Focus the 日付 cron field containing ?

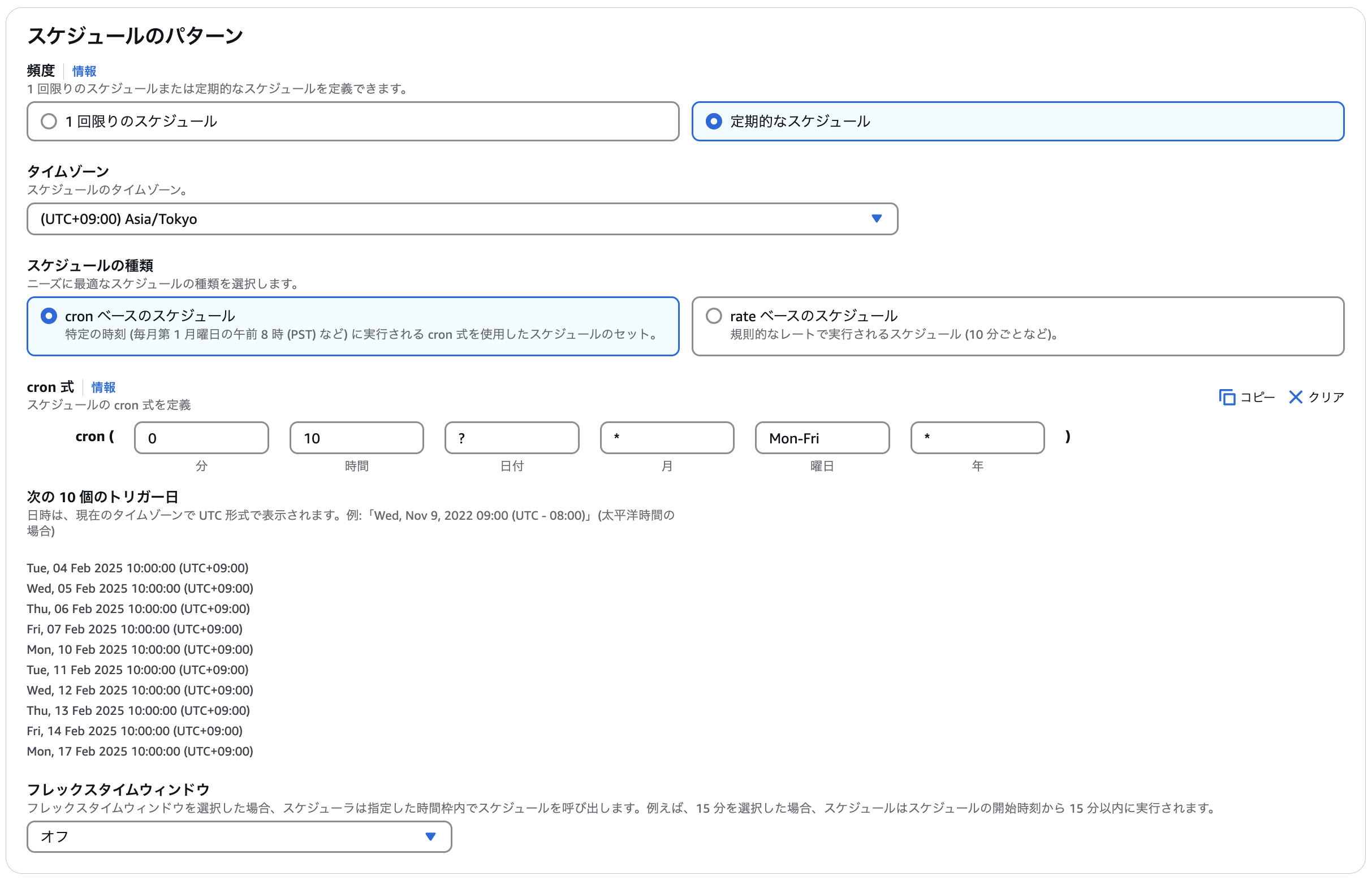[x=512, y=438]
